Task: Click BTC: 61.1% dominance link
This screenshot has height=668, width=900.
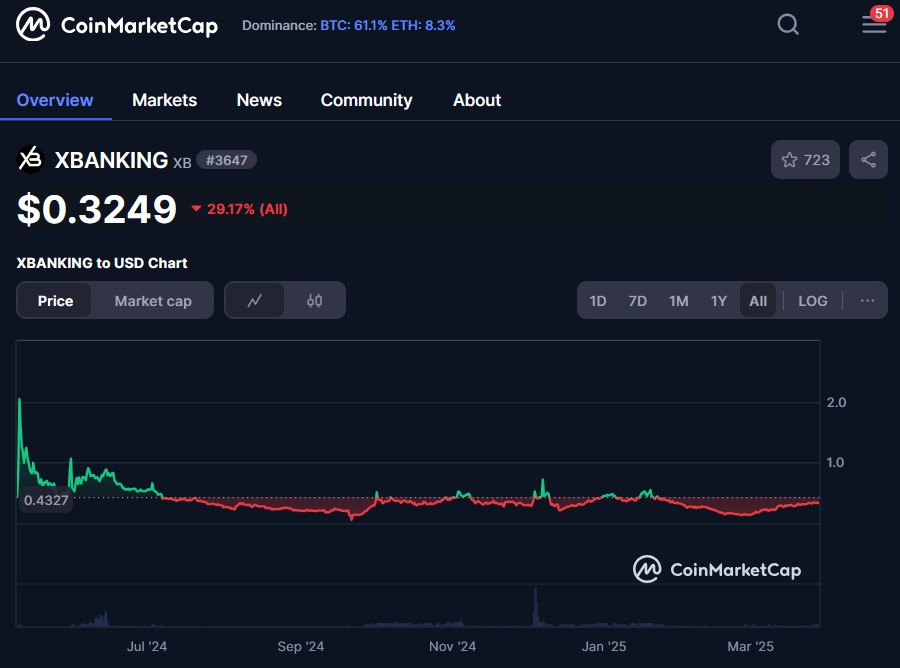Action: tap(354, 25)
